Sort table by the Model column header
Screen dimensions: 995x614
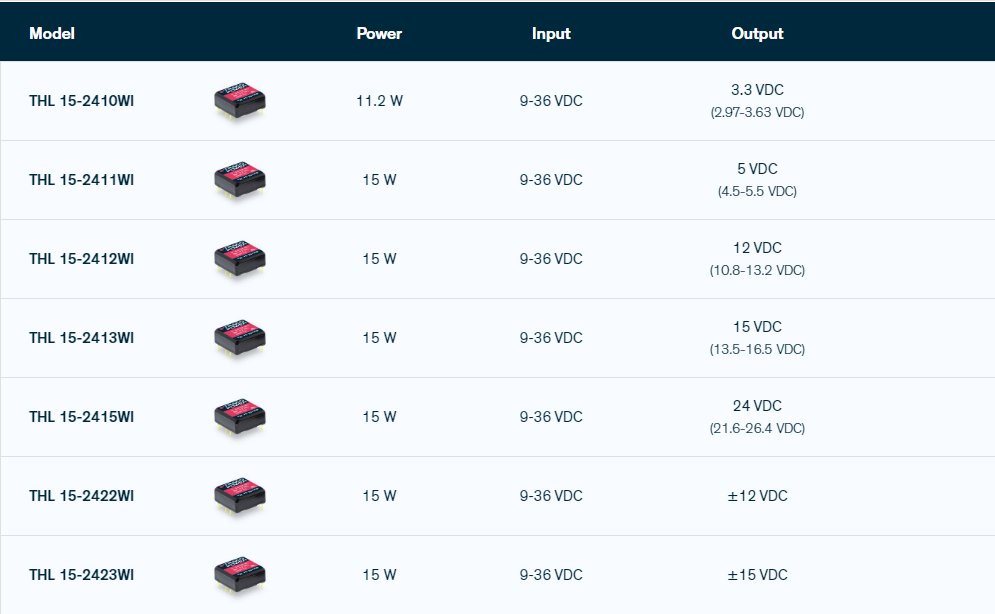pos(52,33)
